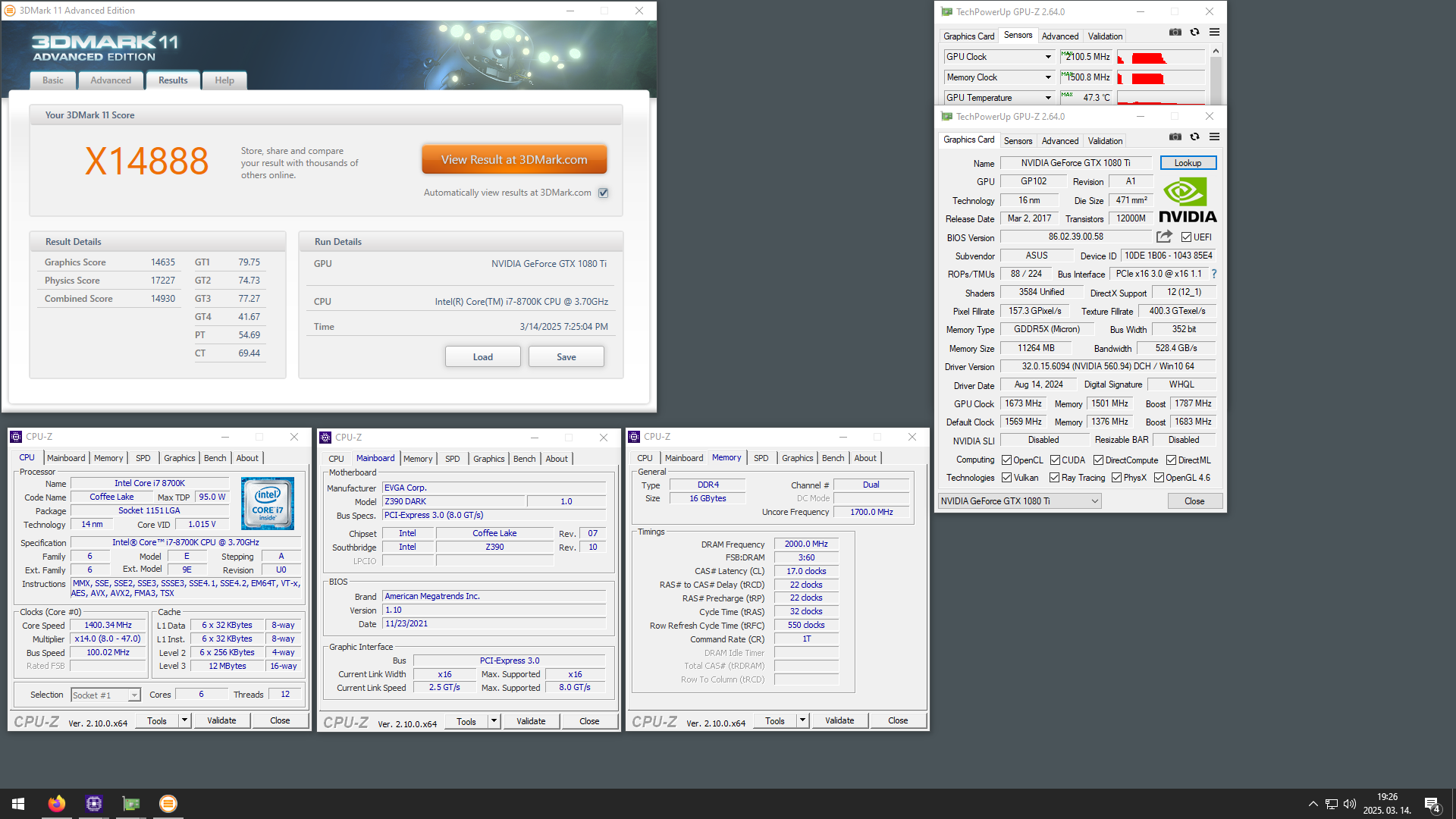This screenshot has height=819, width=1456.
Task: Open Windows Start menu
Action: [18, 804]
